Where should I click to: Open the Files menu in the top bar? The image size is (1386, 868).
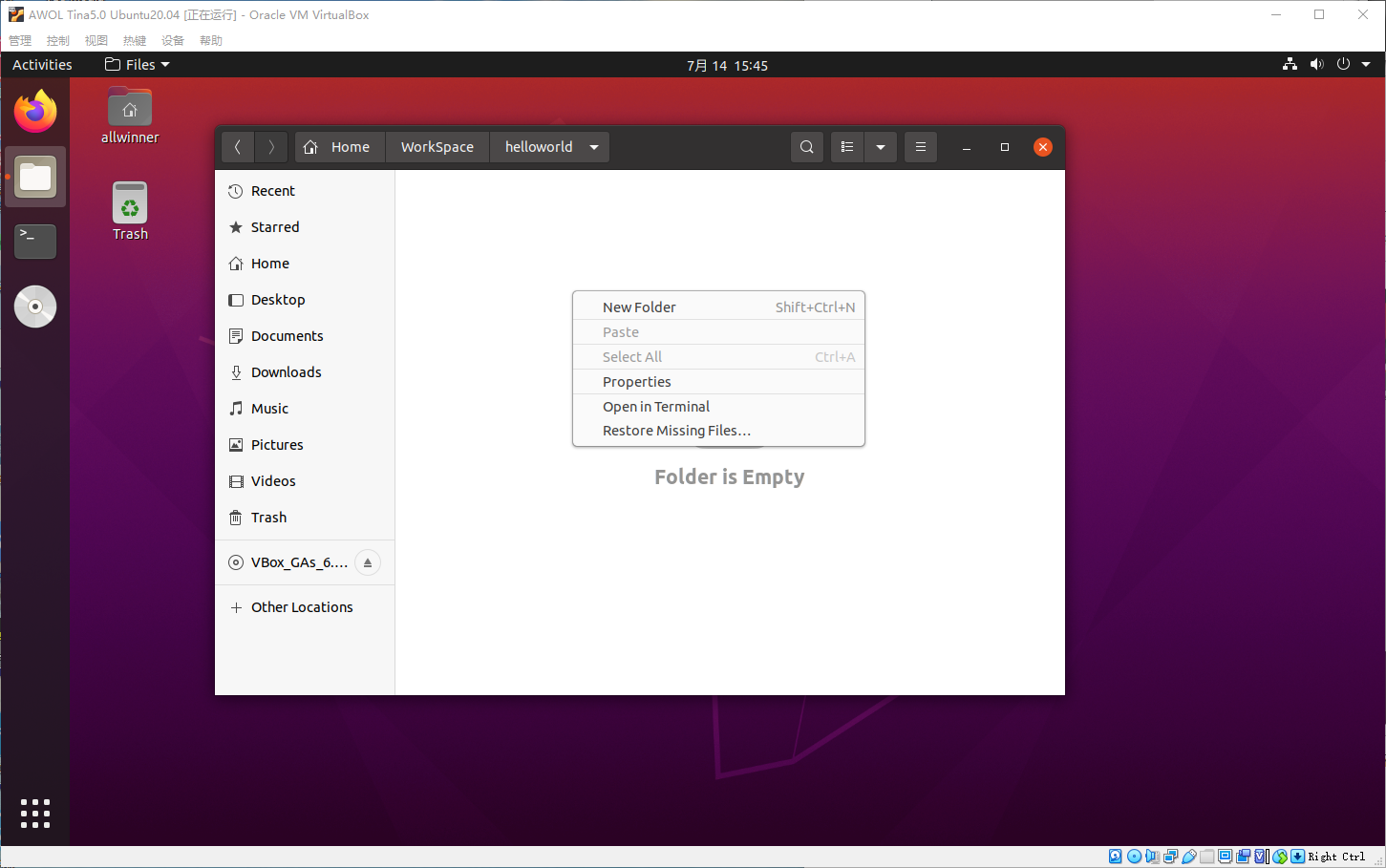coord(136,64)
